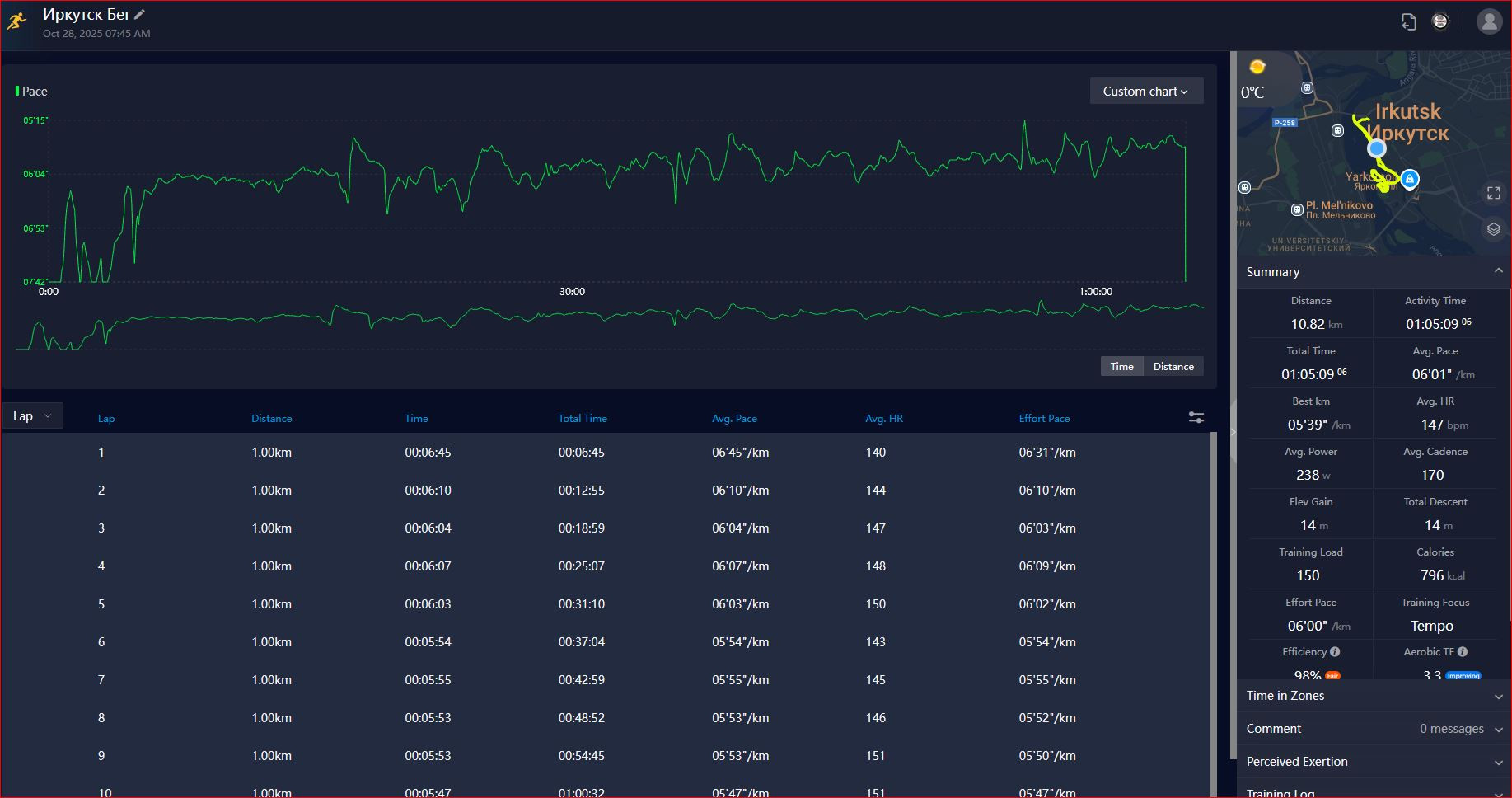Open the Custom chart dropdown
This screenshot has height=798, width=1512.
[x=1146, y=92]
